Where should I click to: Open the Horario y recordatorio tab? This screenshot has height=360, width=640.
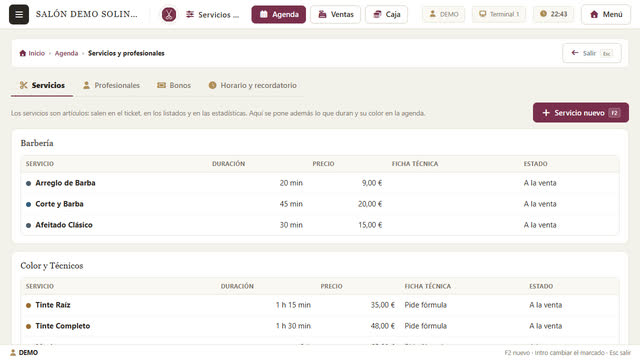pyautogui.click(x=253, y=85)
